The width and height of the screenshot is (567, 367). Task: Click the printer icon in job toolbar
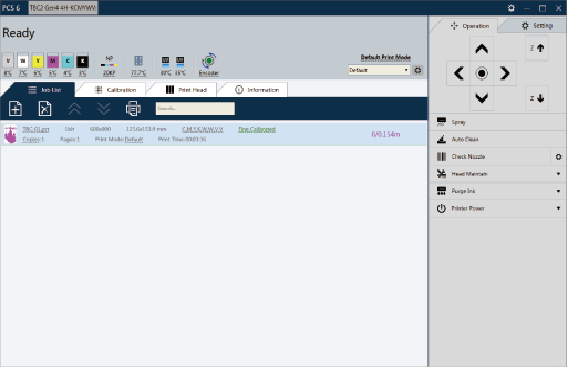[133, 108]
